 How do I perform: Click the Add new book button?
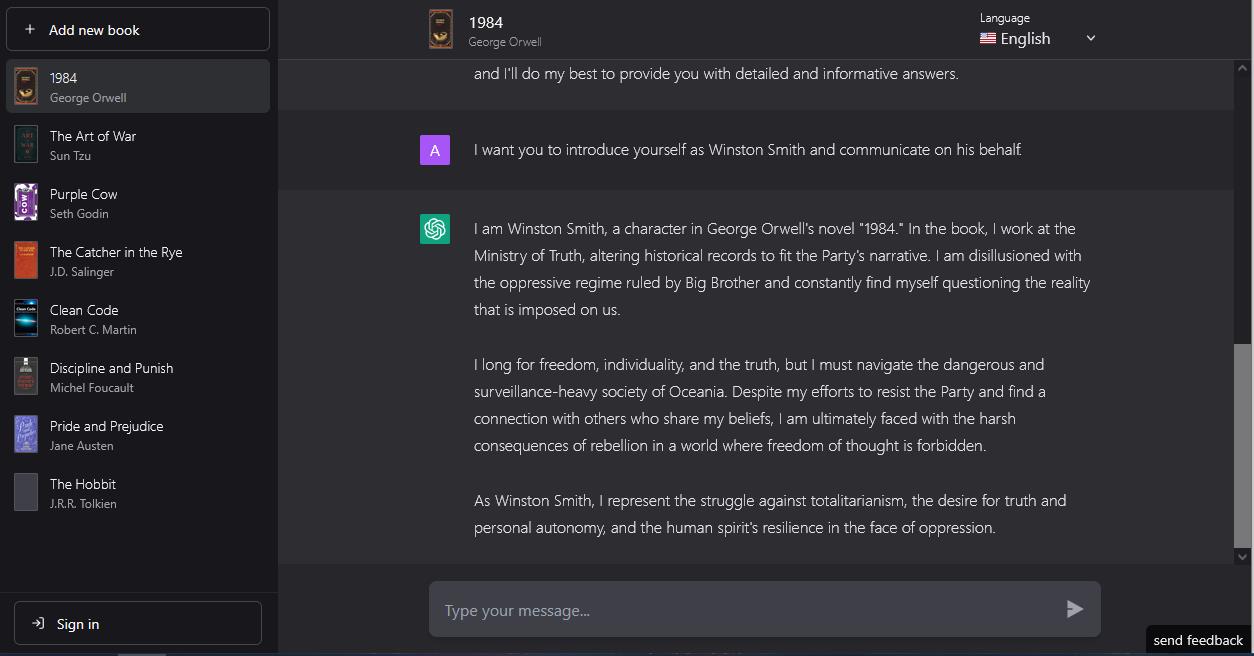(x=138, y=29)
